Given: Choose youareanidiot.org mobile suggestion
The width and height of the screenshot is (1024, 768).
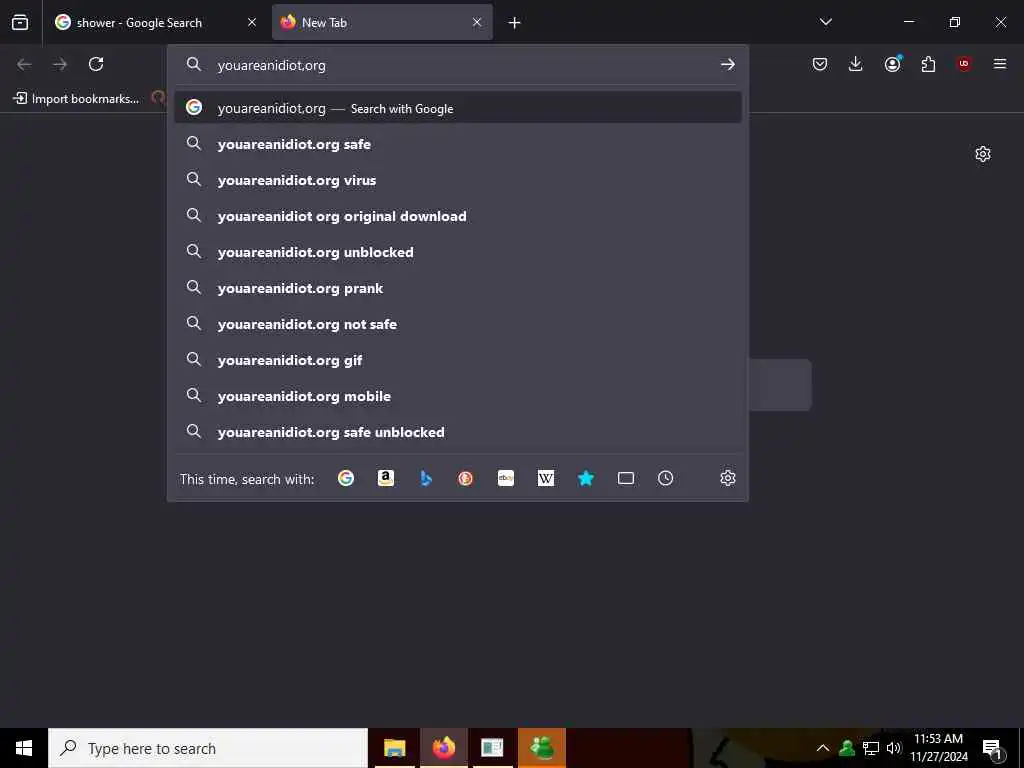Looking at the screenshot, I should 458,396.
